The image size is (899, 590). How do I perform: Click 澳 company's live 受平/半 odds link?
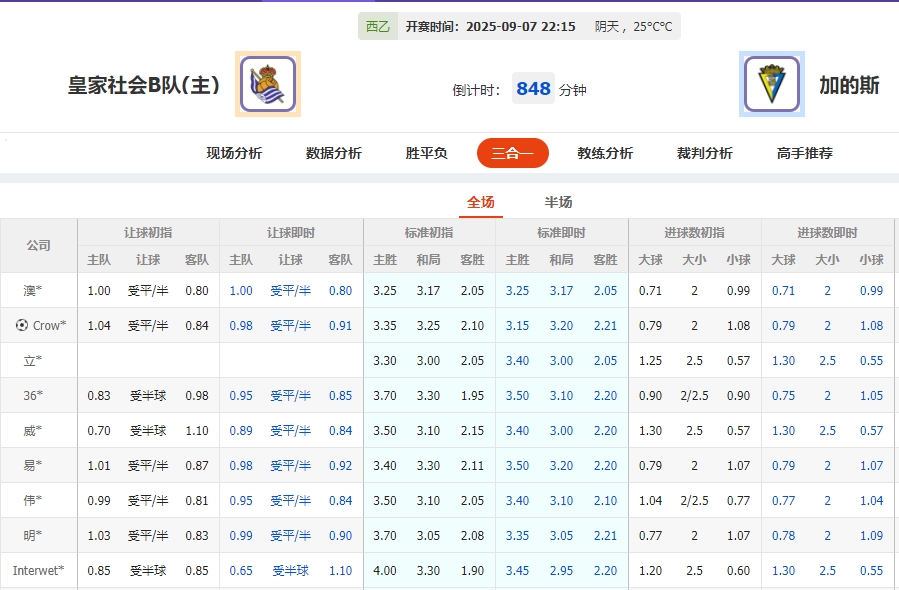[290, 290]
